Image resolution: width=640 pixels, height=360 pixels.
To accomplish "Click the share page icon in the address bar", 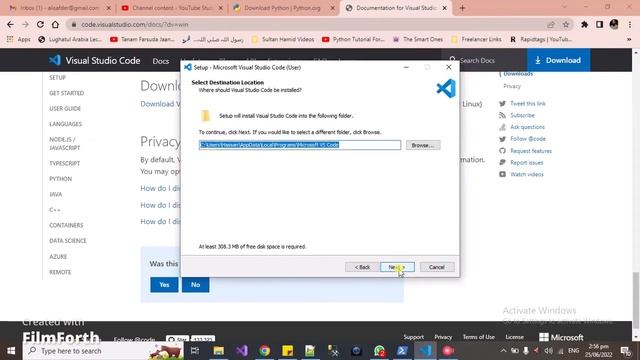I will [x=551, y=24].
